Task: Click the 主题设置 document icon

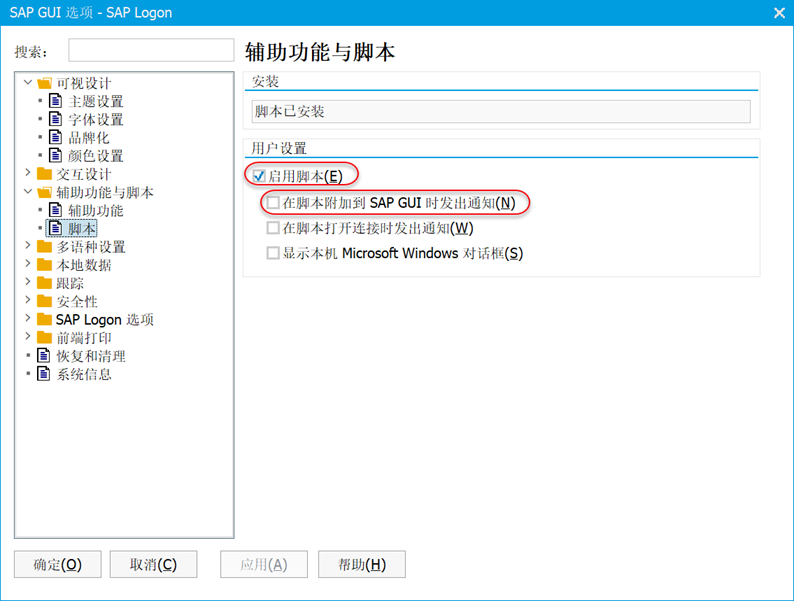Action: (x=55, y=101)
